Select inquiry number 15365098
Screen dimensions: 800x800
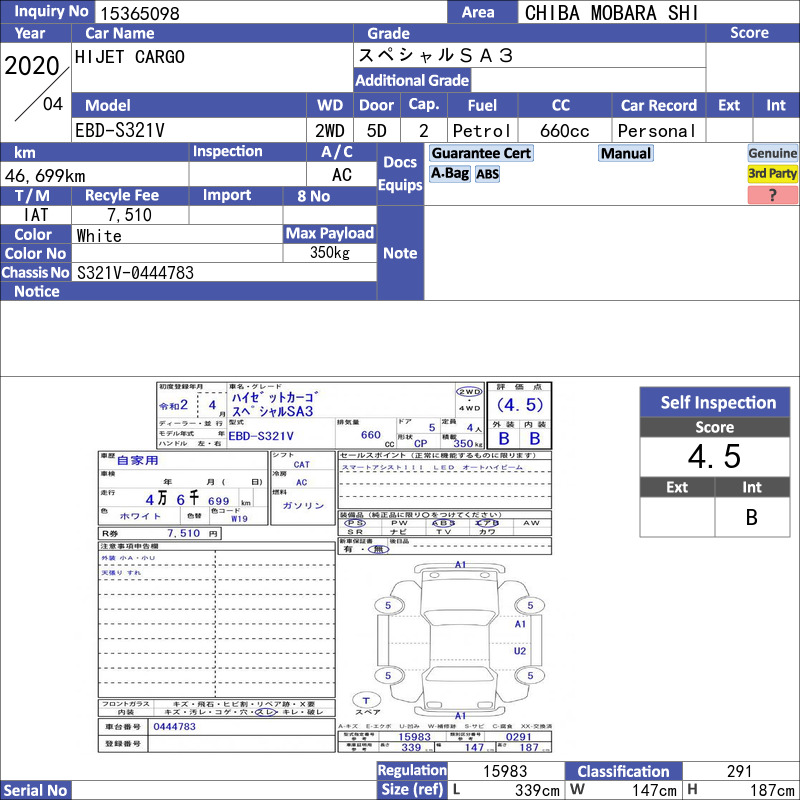coord(140,13)
